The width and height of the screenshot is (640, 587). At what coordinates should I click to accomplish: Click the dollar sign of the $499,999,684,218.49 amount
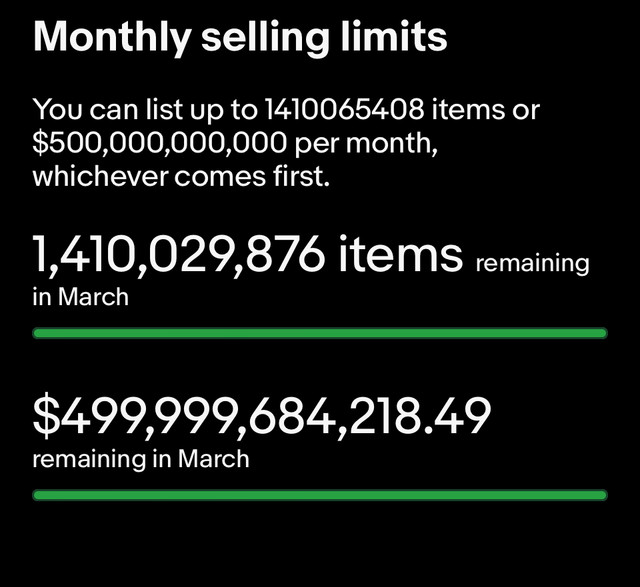(x=45, y=416)
